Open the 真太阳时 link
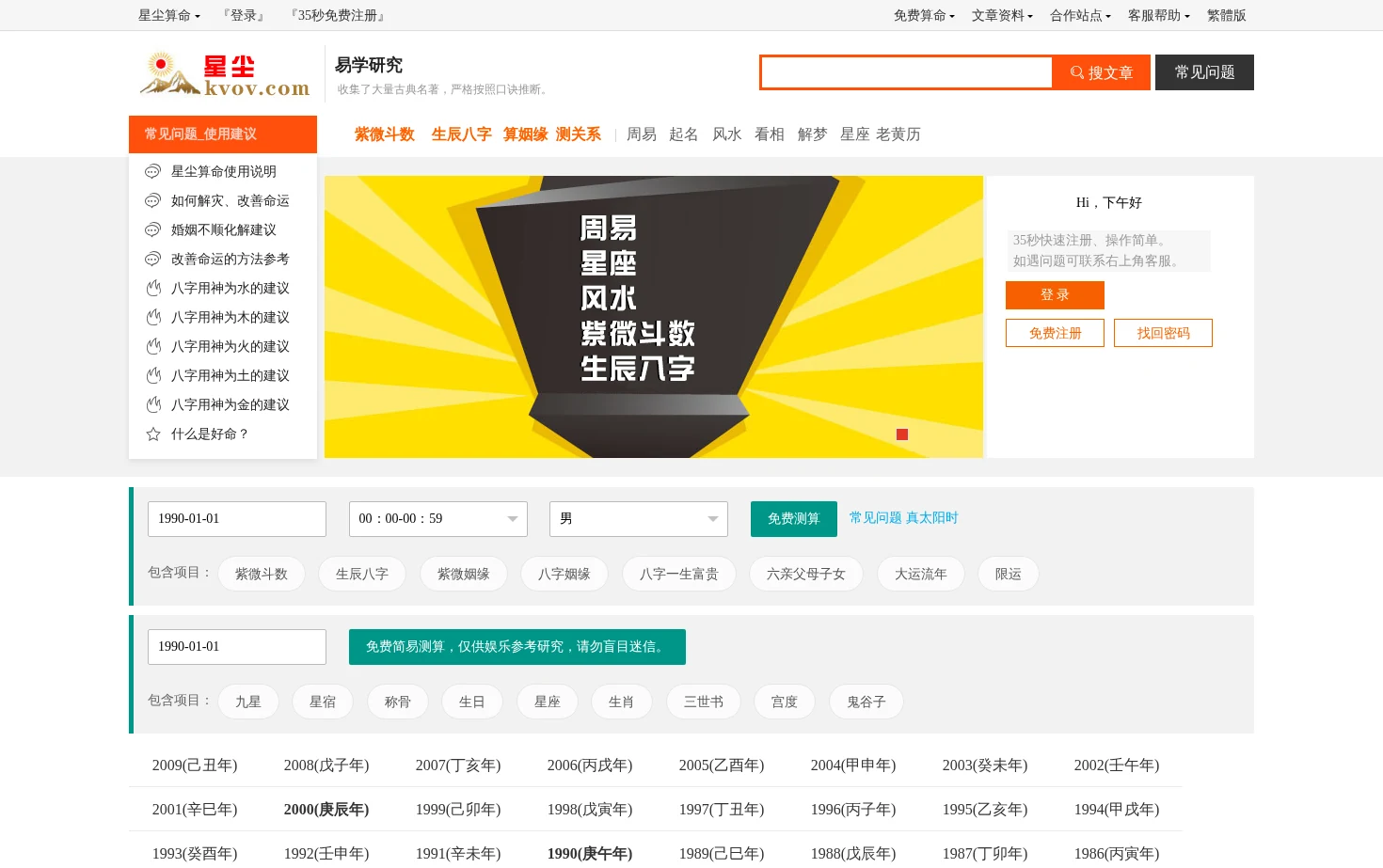The height and width of the screenshot is (868, 1383). pos(932,518)
